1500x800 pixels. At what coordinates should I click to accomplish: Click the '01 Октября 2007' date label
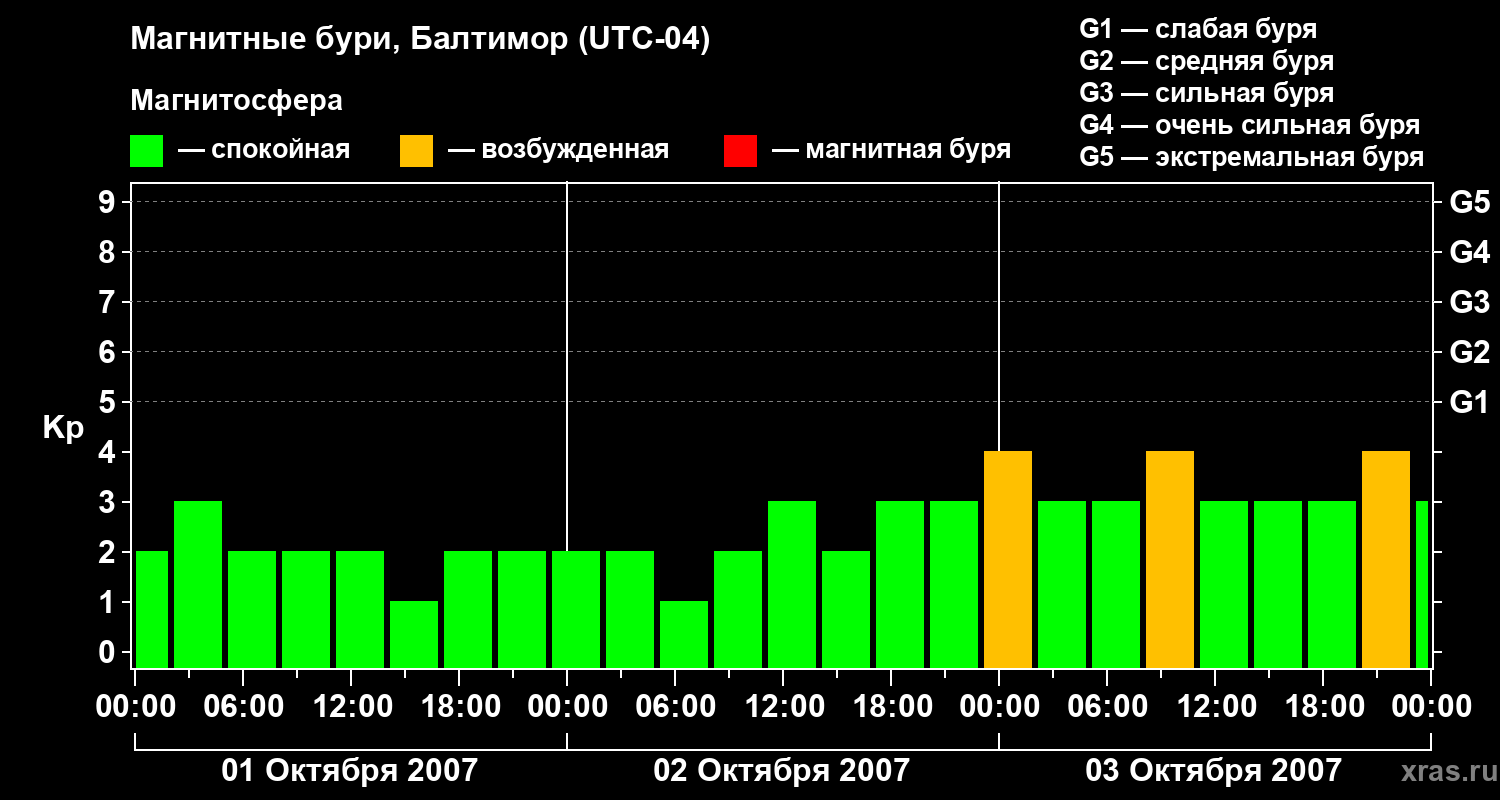pyautogui.click(x=350, y=771)
